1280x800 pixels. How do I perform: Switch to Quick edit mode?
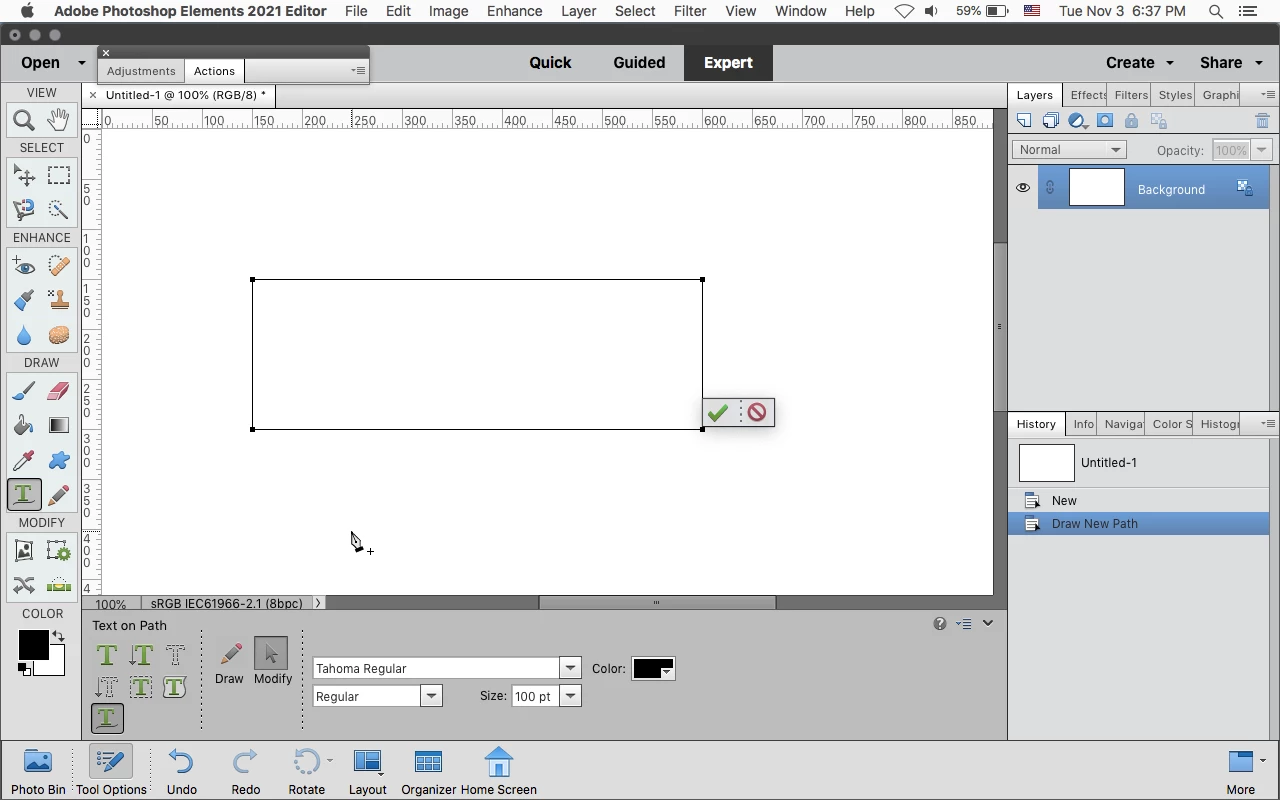[x=550, y=62]
